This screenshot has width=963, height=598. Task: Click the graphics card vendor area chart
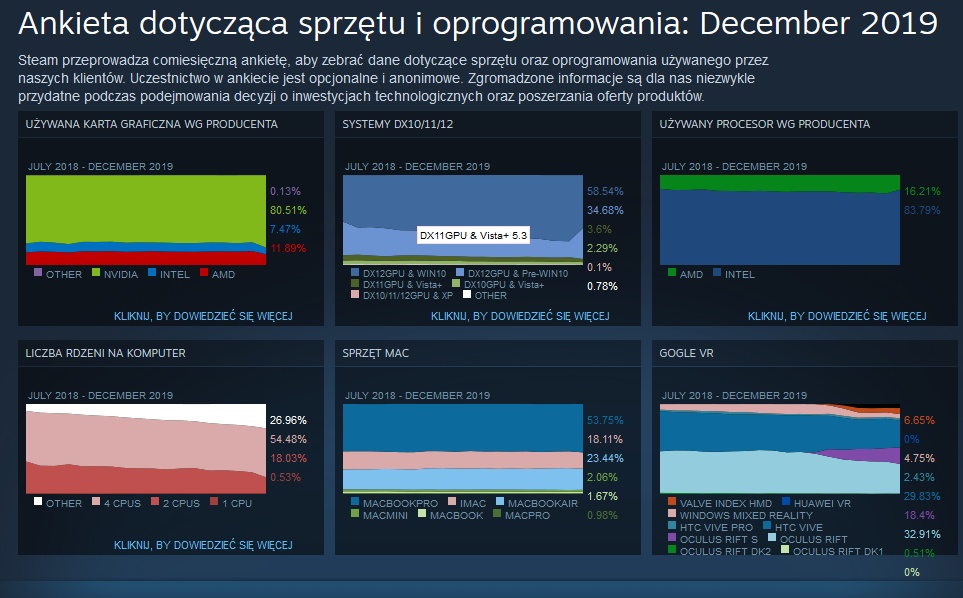pos(146,220)
